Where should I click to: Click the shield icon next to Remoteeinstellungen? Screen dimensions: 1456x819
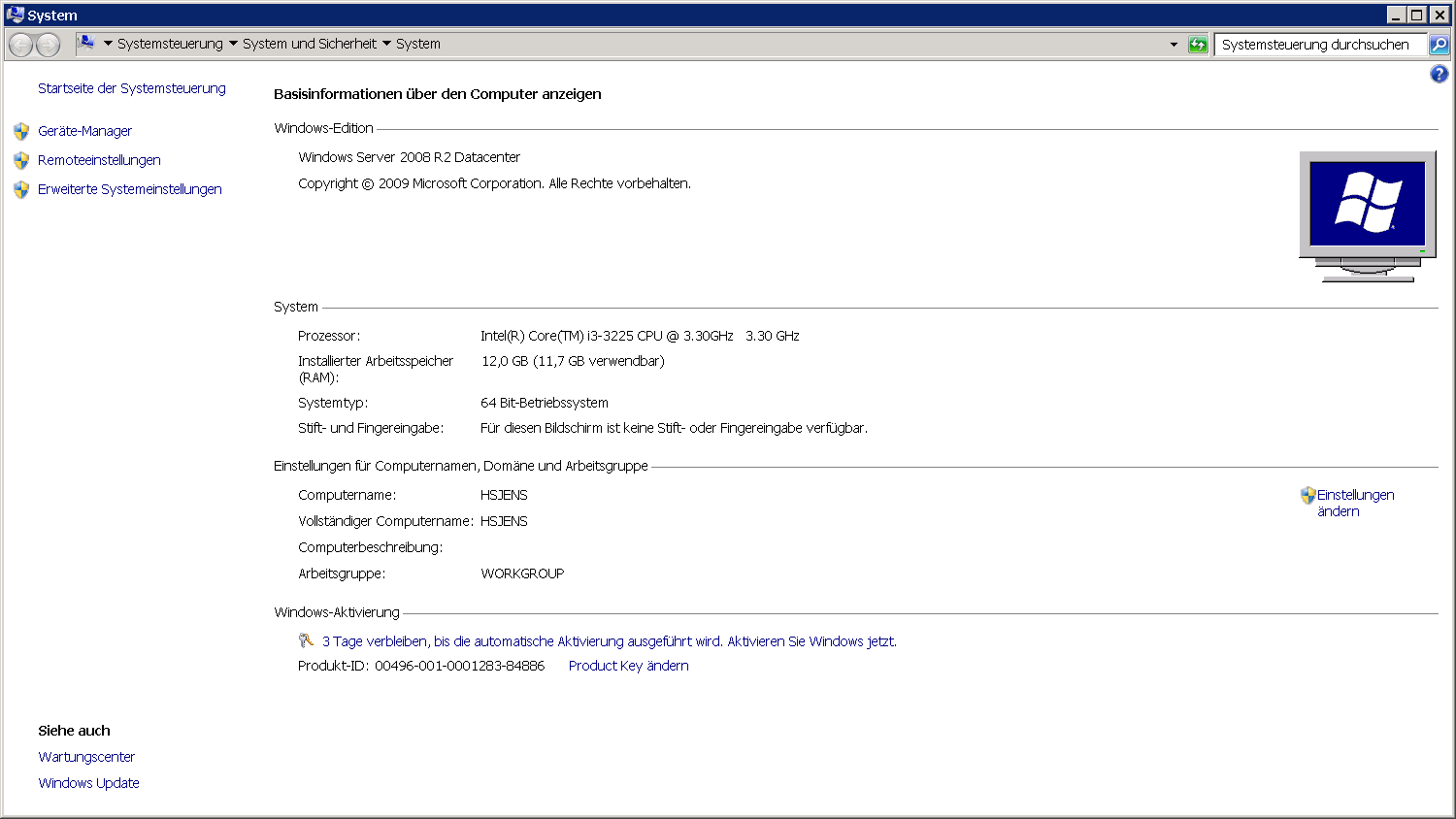point(21,160)
